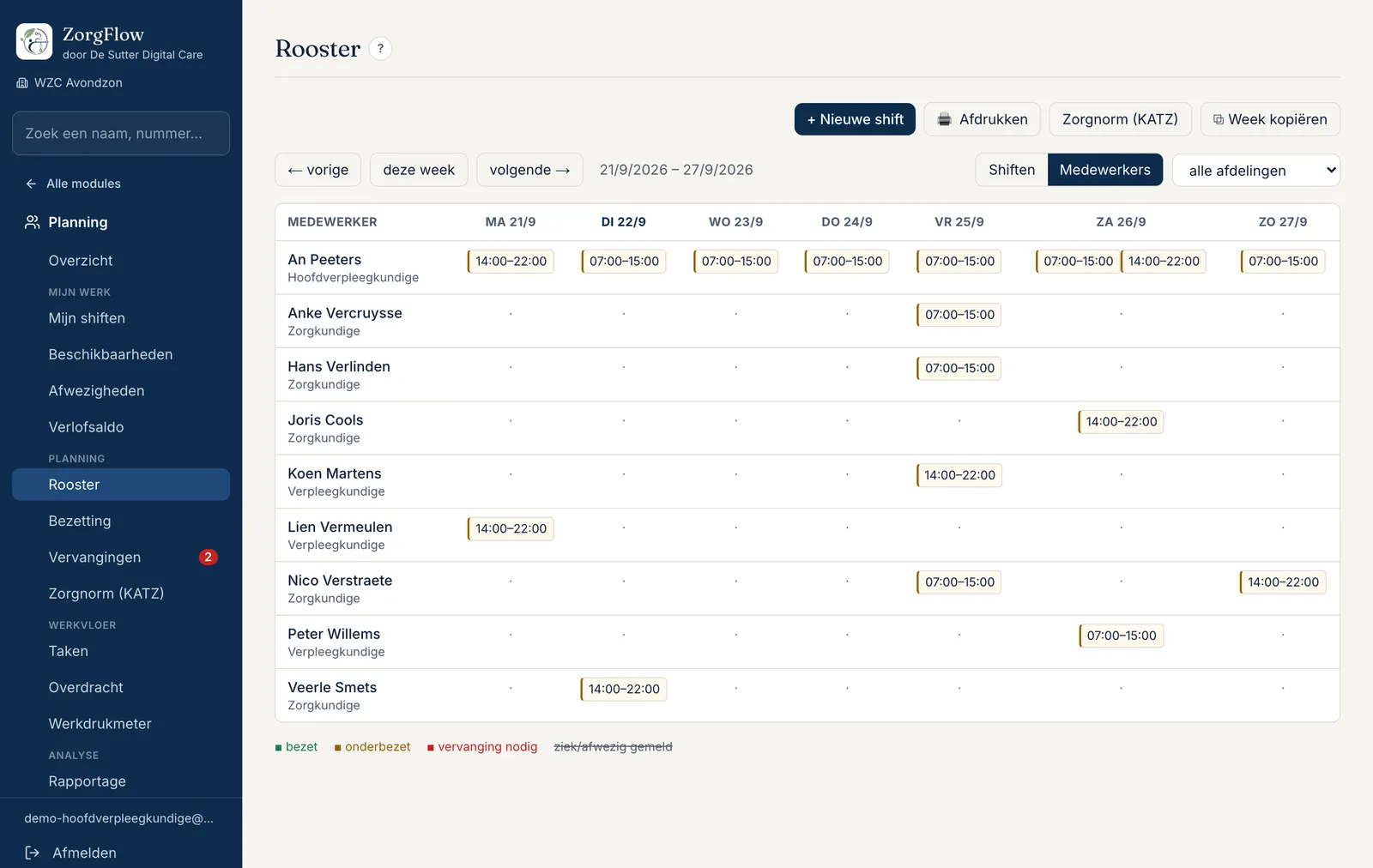Open Taken page
This screenshot has height=868, width=1373.
(121, 651)
